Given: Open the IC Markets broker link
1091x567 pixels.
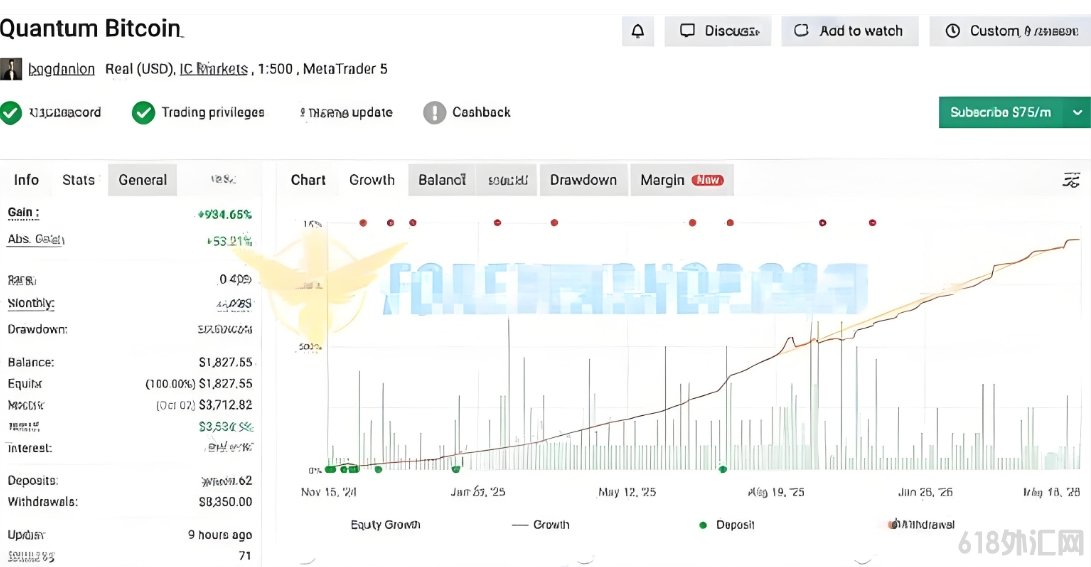Looking at the screenshot, I should [214, 69].
